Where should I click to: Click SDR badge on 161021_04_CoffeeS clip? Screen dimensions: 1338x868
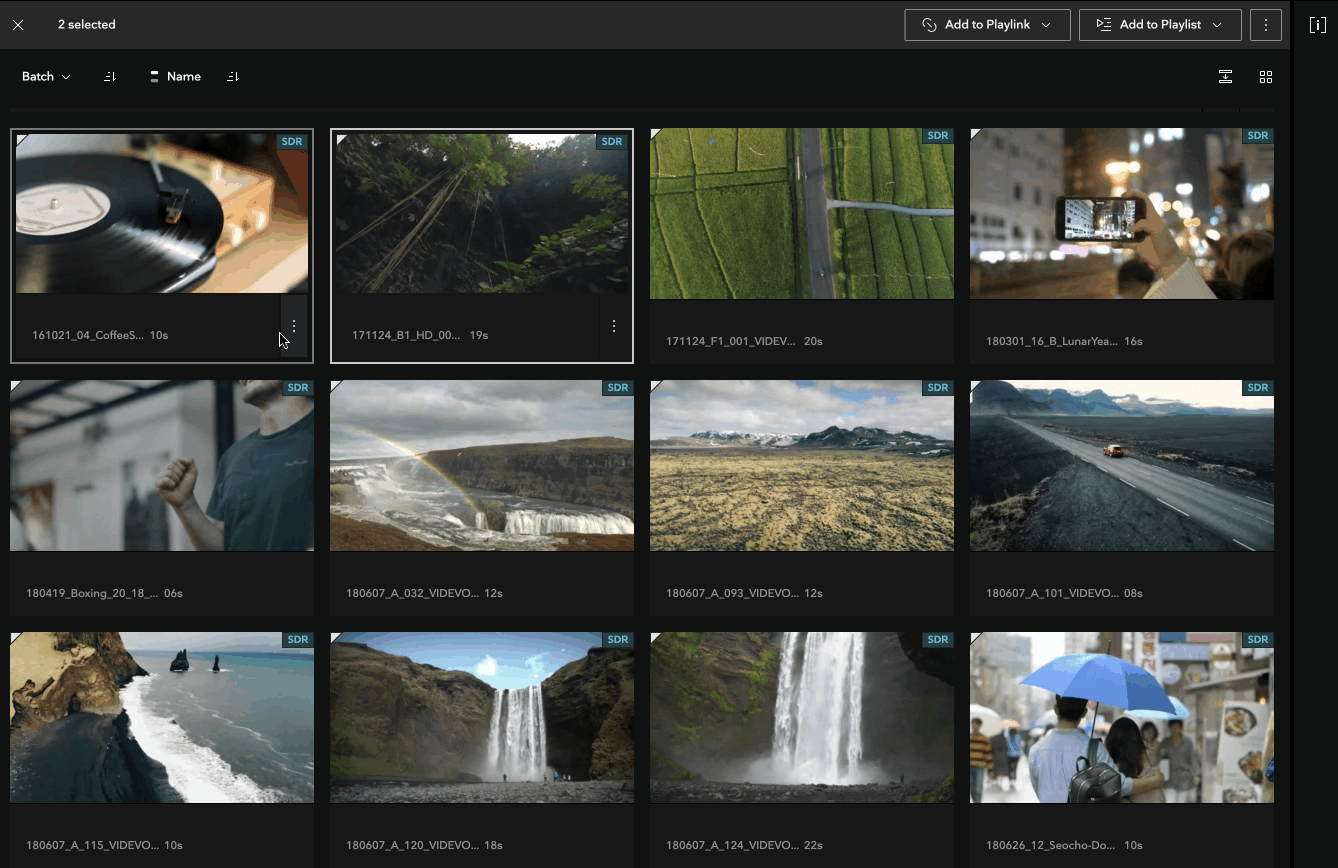(292, 142)
